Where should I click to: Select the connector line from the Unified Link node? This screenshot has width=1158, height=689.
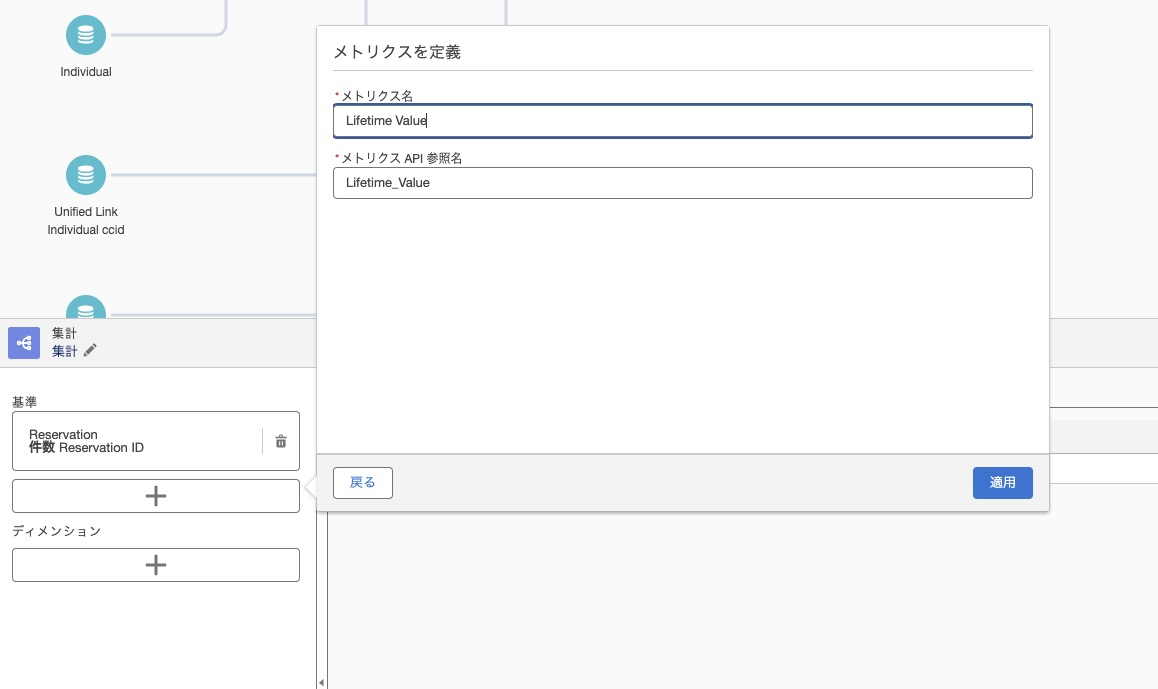(213, 175)
